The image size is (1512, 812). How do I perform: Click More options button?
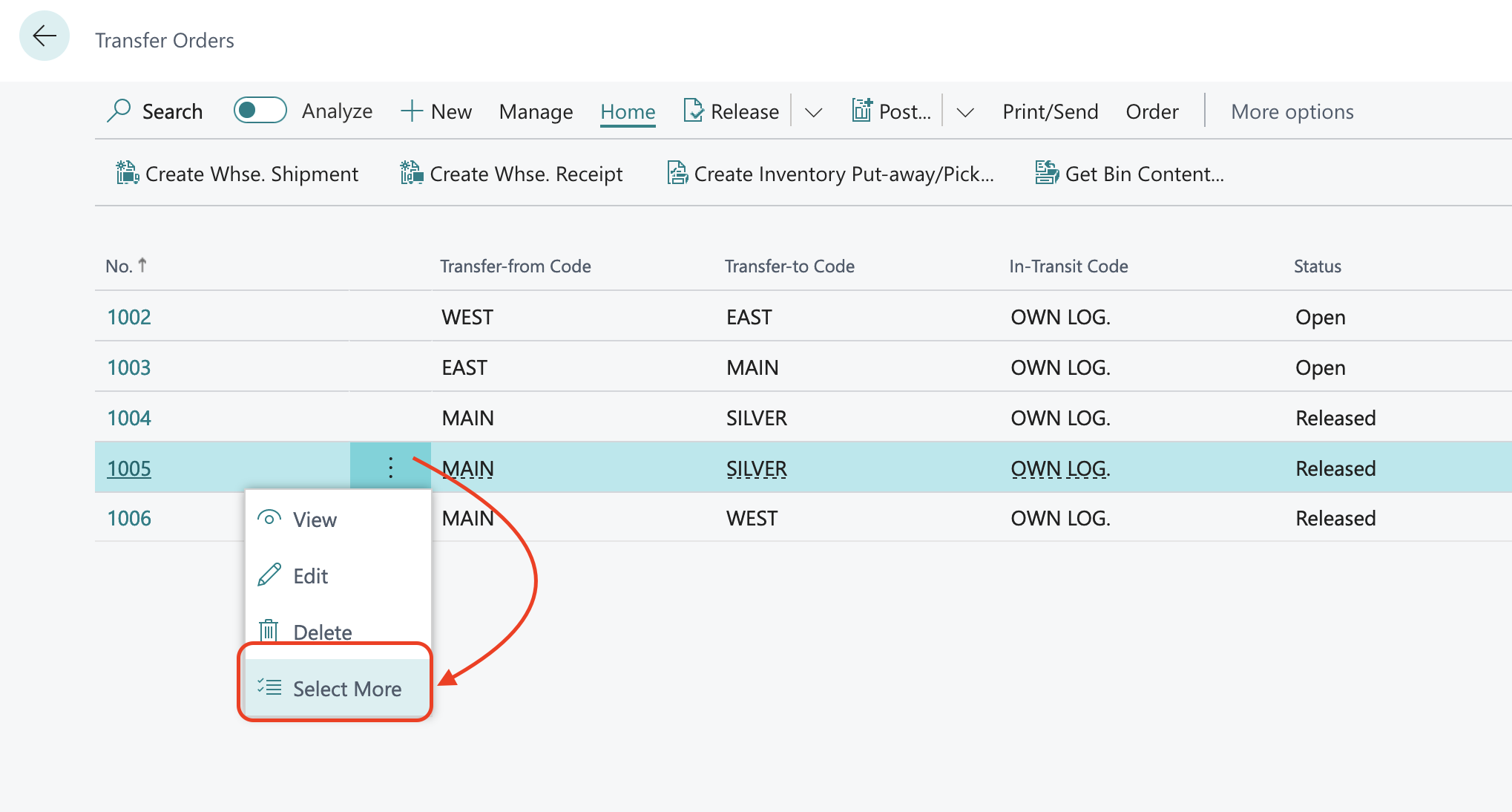(x=1292, y=111)
